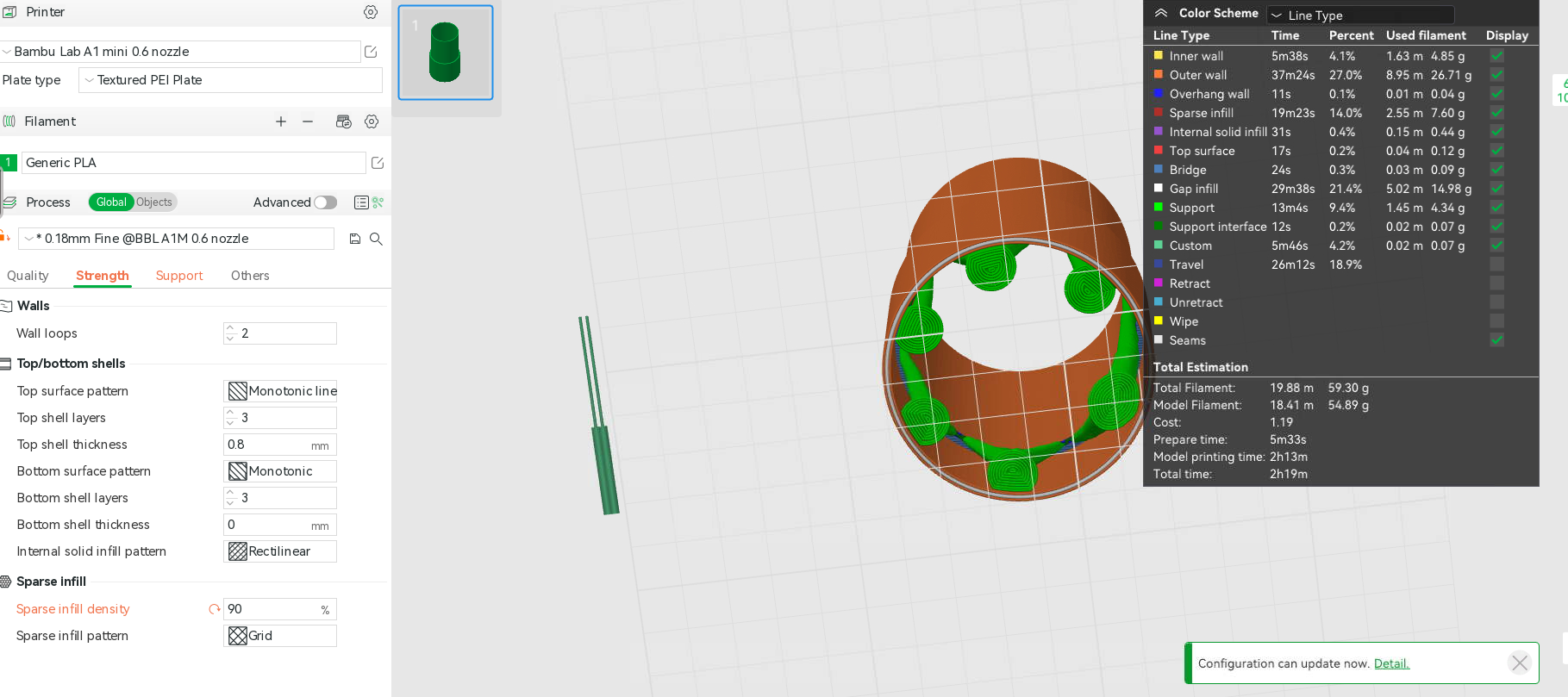The image size is (1568, 697).
Task: Remove a filament with minus icon
Action: 308,121
